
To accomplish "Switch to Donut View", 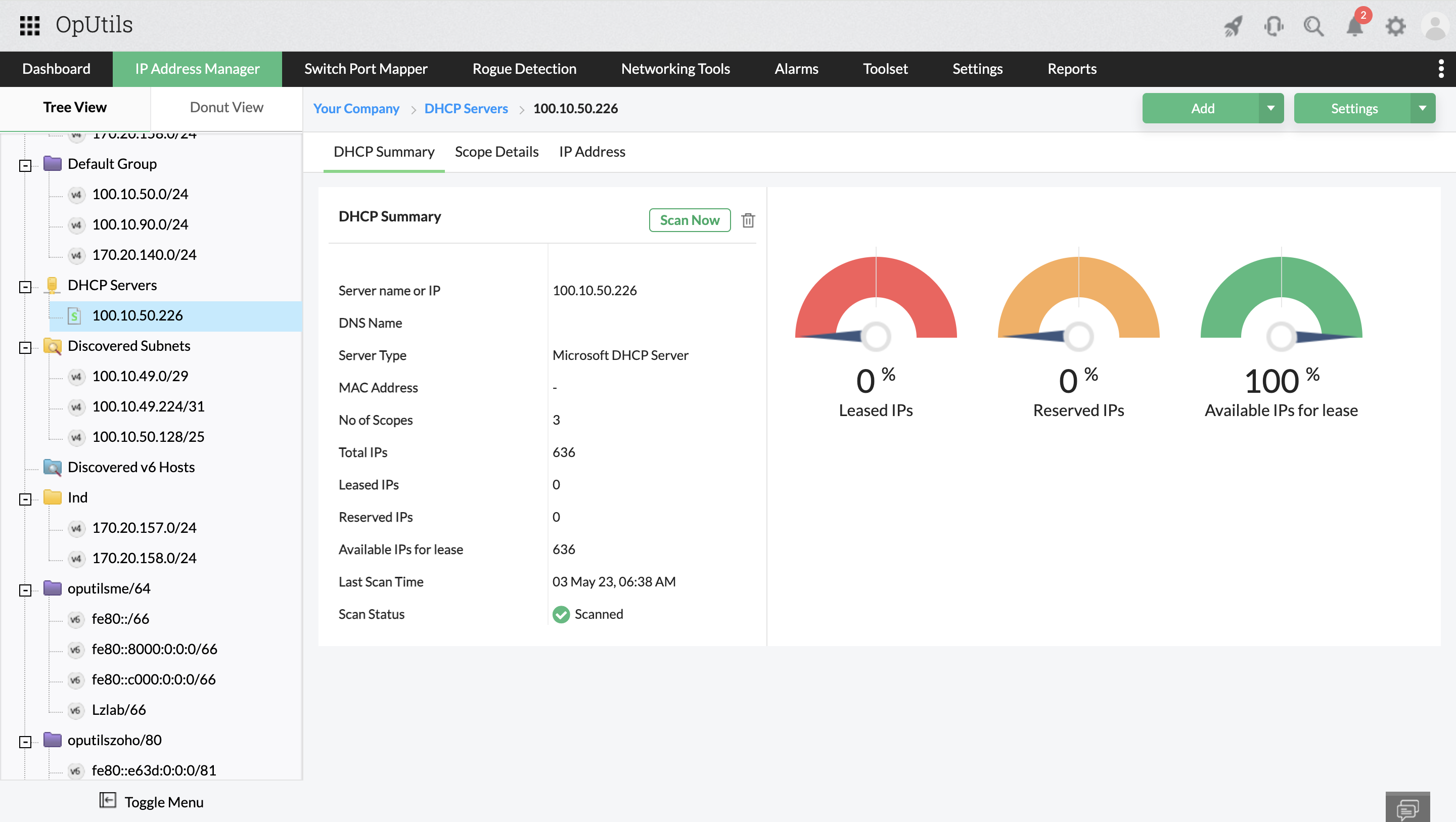I will (x=226, y=107).
